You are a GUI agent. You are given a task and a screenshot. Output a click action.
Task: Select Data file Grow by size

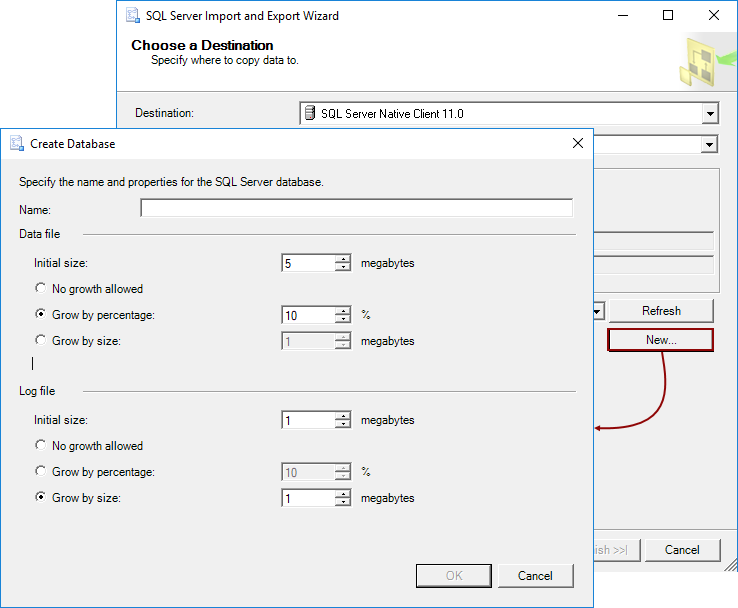pos(41,340)
